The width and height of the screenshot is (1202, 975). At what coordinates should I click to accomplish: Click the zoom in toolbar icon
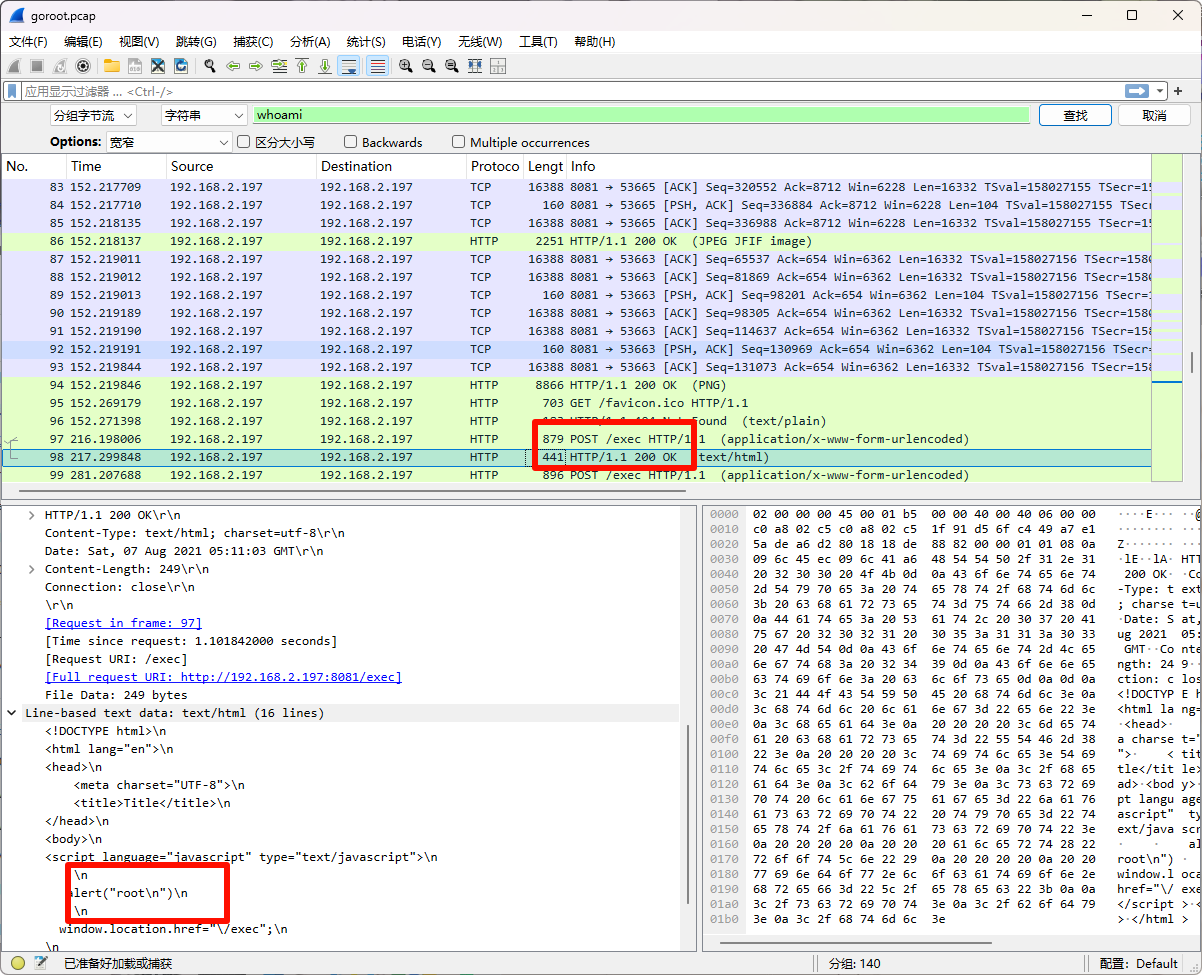405,66
